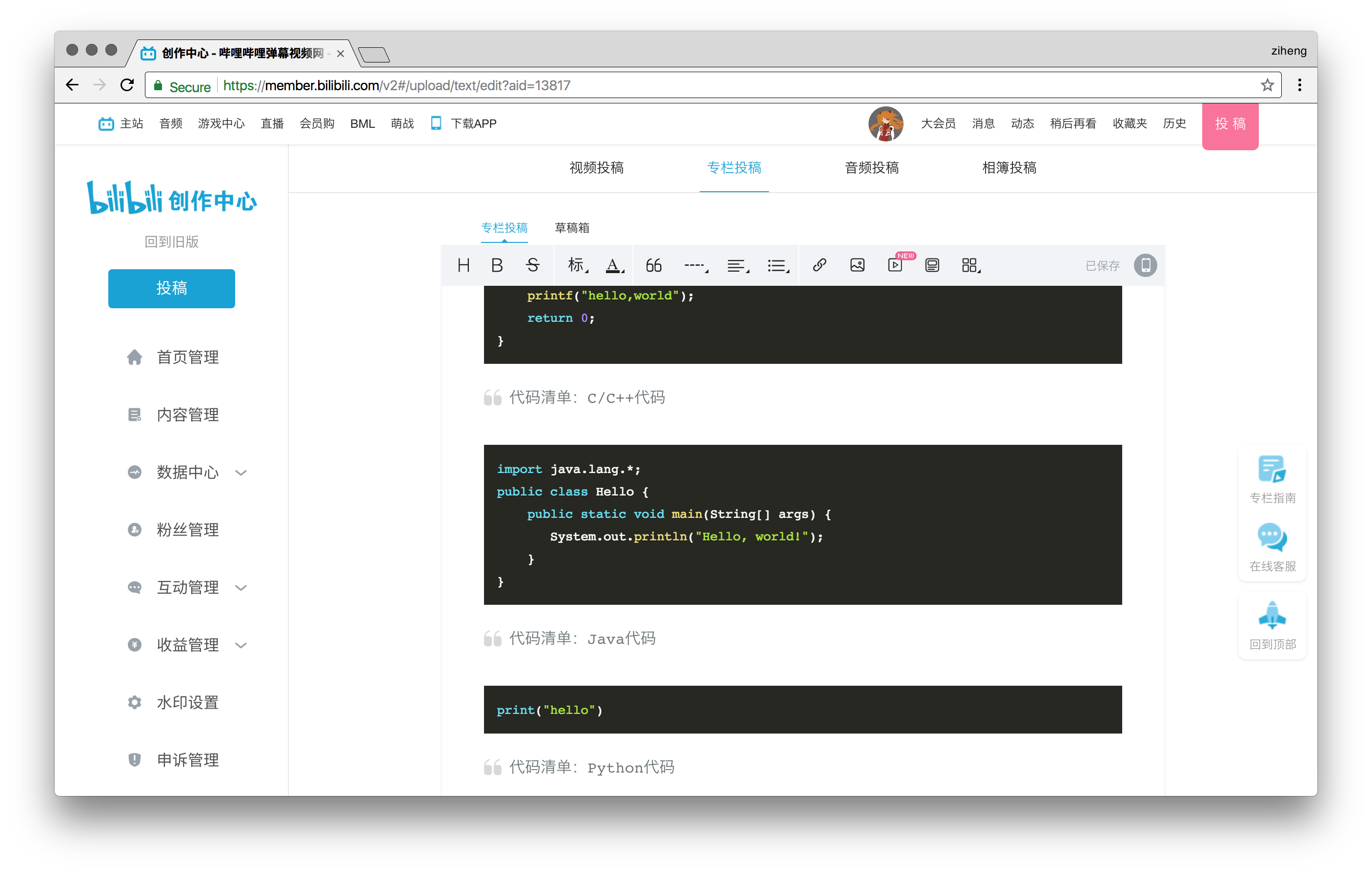Toggle bold text formatting
This screenshot has height=874, width=1372.
pos(497,265)
